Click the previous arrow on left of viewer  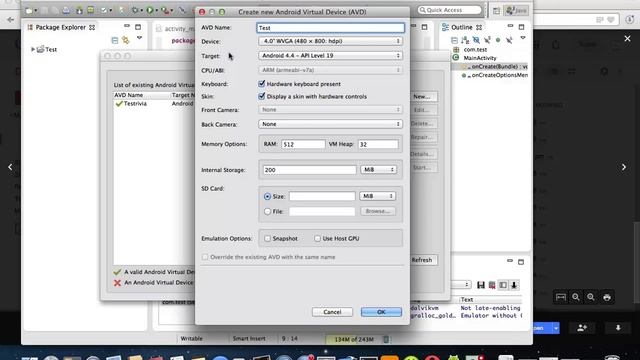(x=10, y=167)
